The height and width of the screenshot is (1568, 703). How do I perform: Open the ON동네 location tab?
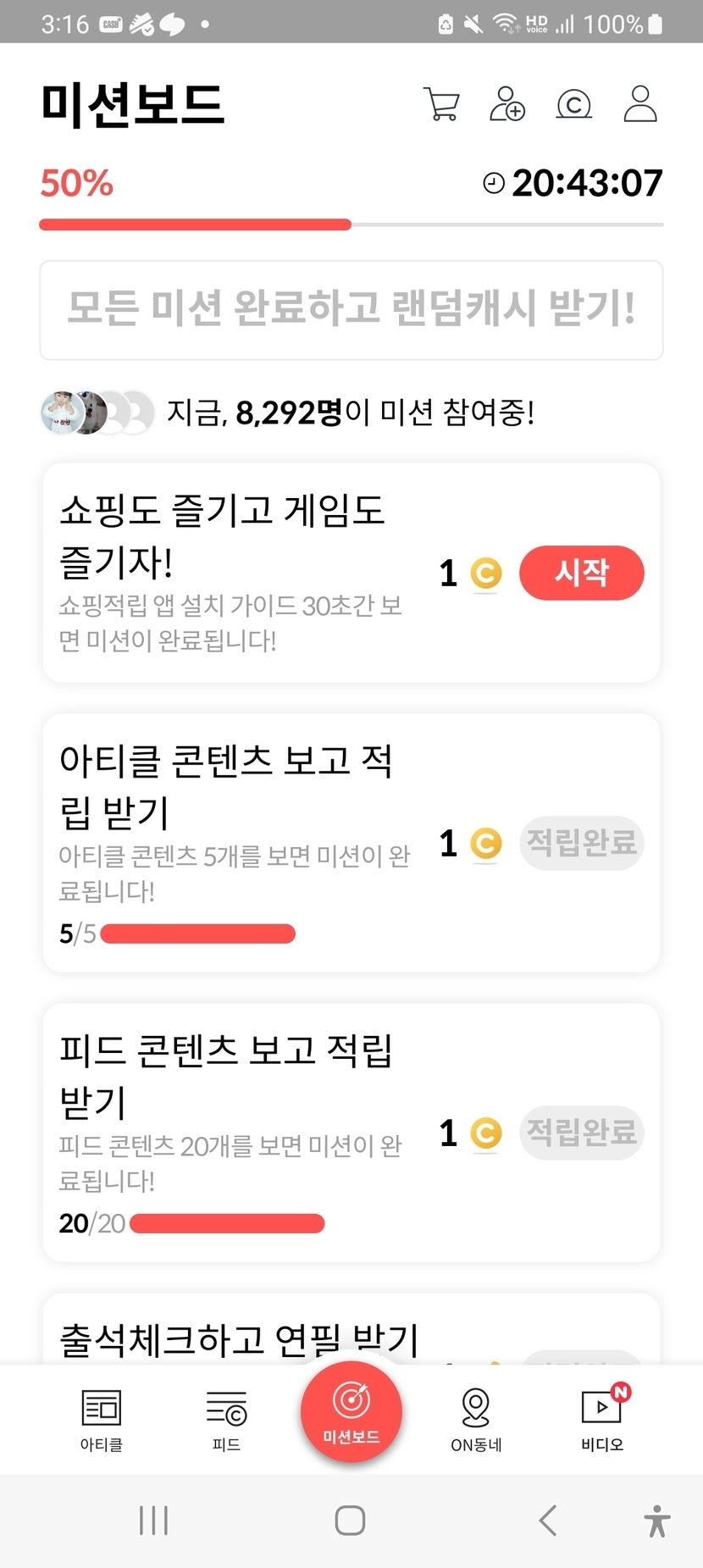[476, 1420]
